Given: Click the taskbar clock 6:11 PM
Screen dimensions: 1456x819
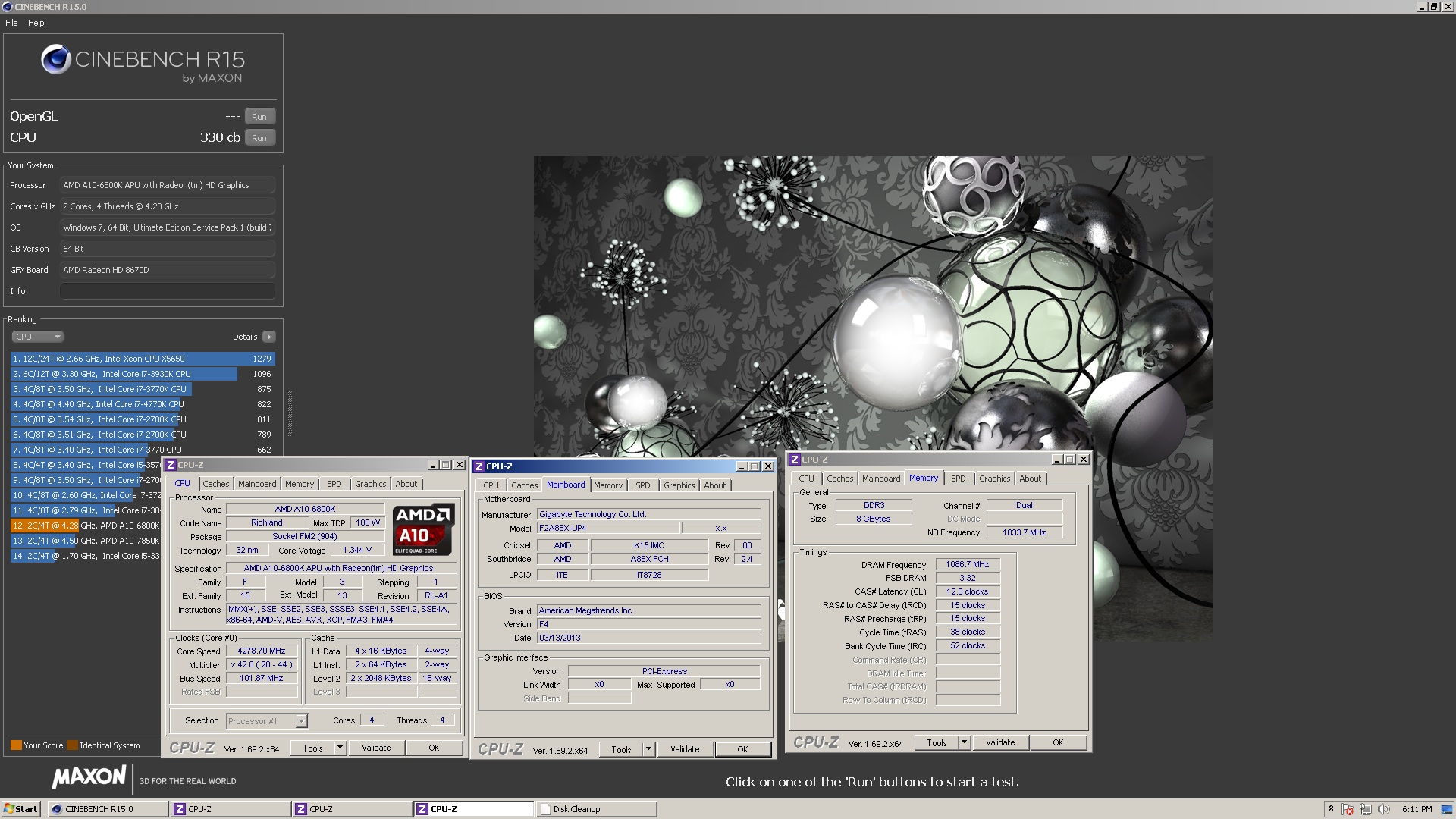Looking at the screenshot, I should point(1417,809).
